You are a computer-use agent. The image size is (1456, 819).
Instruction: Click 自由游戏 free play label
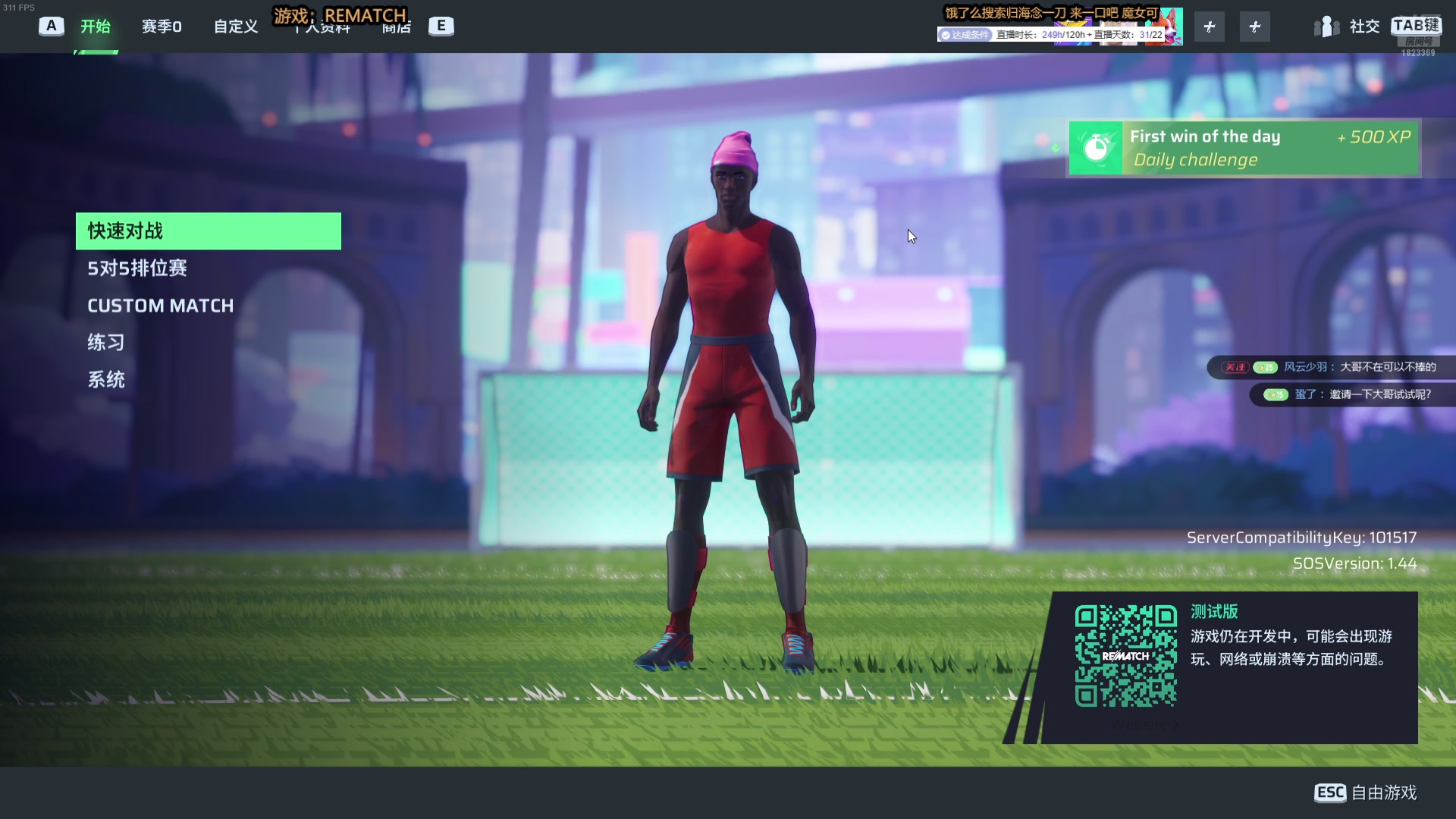tap(1384, 792)
